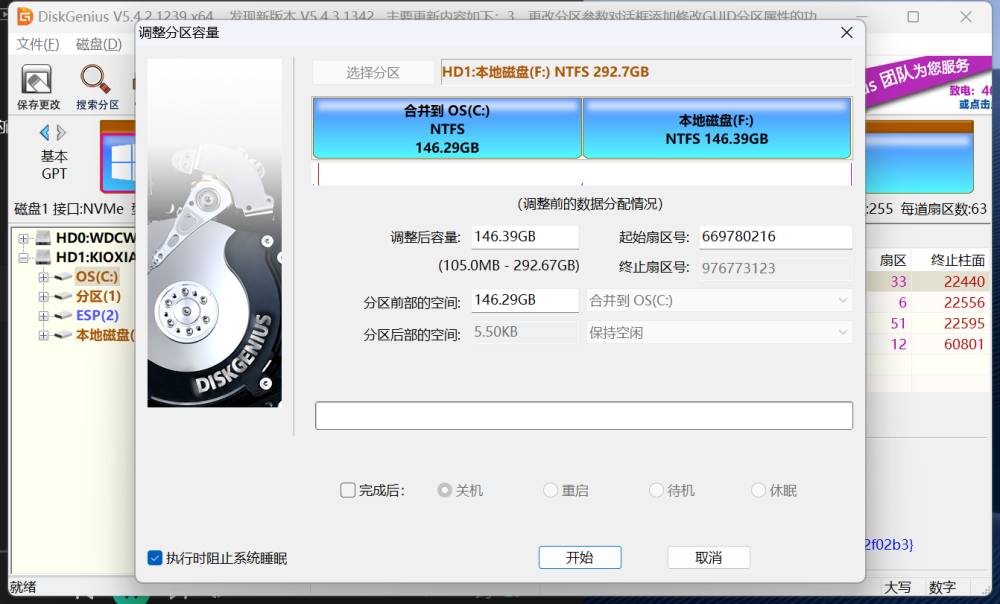Select HD1:KIOXIA disk in tree
1000x604 pixels.
(96, 258)
